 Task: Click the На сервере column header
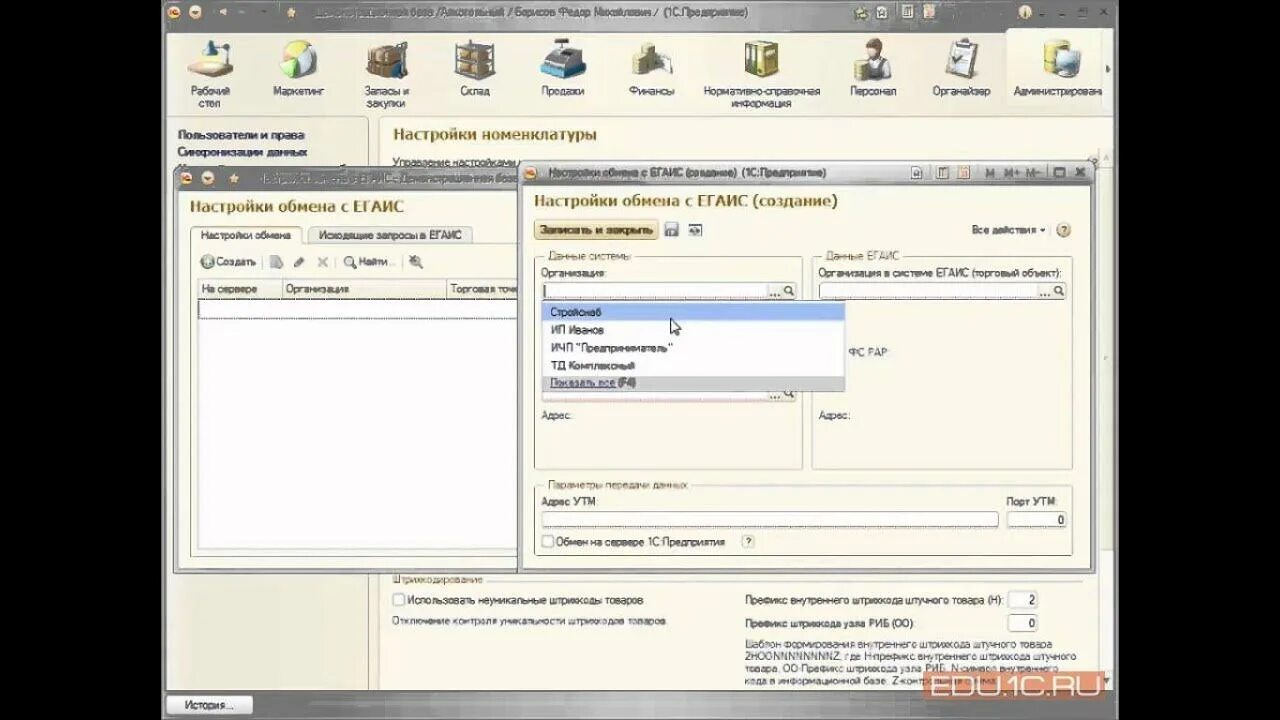point(239,289)
